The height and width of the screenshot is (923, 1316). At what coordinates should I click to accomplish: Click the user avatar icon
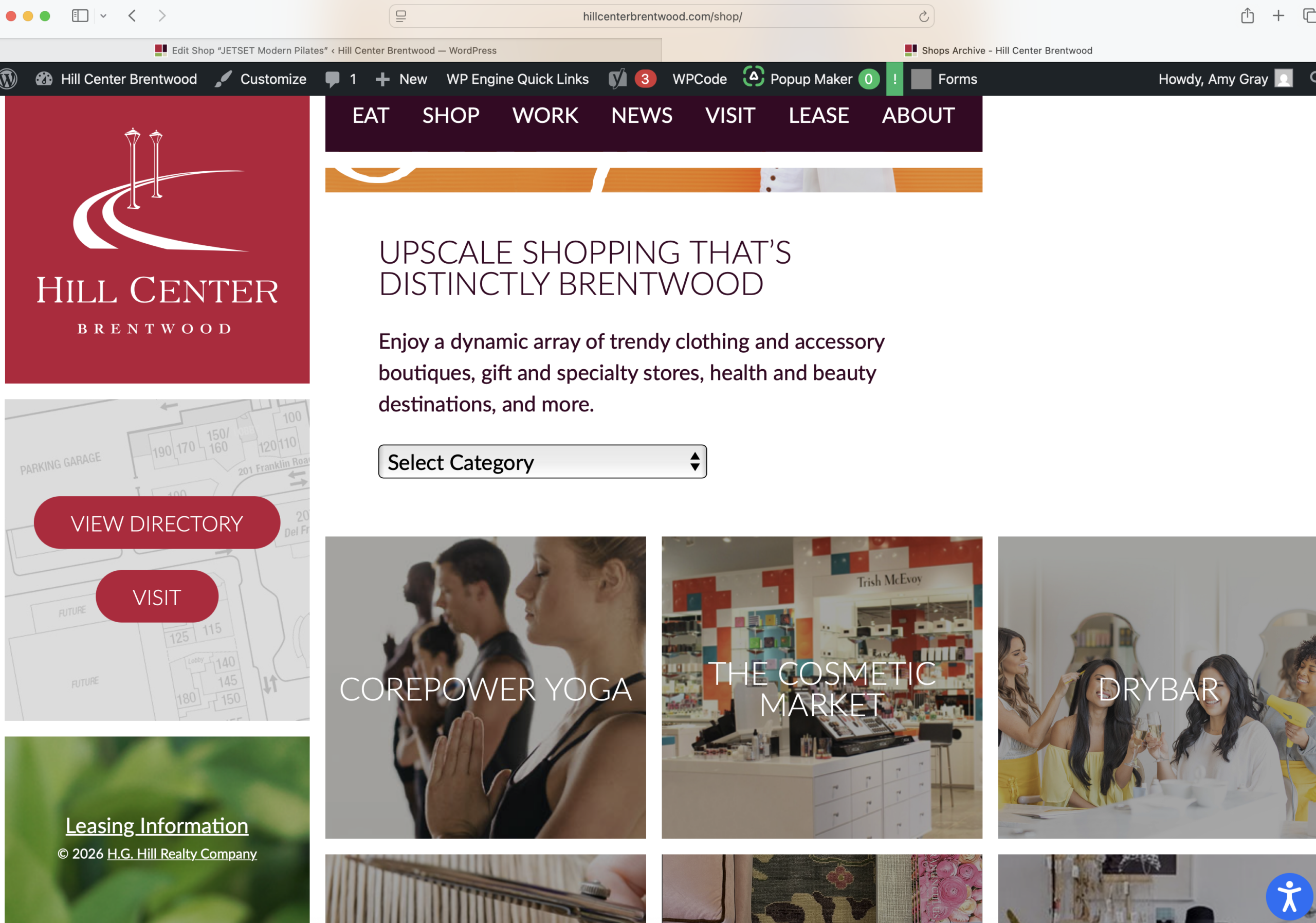click(x=1283, y=79)
